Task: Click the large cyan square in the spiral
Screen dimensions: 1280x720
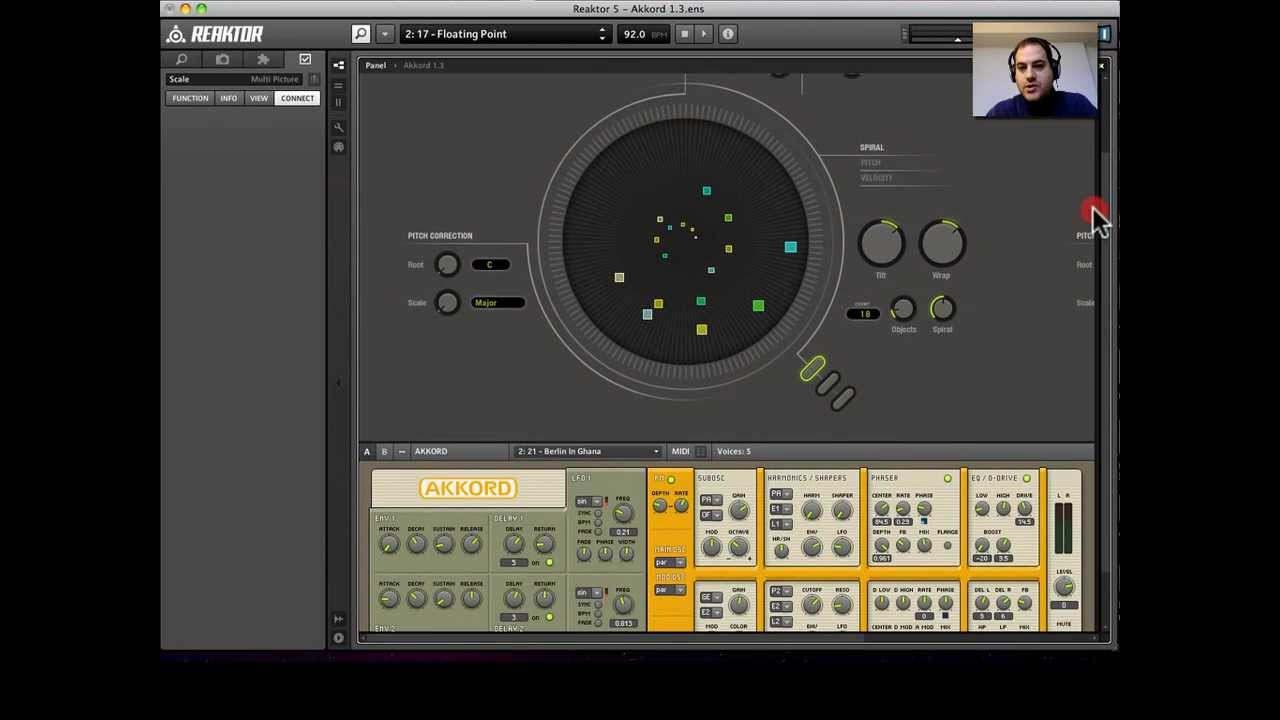Action: coord(790,247)
